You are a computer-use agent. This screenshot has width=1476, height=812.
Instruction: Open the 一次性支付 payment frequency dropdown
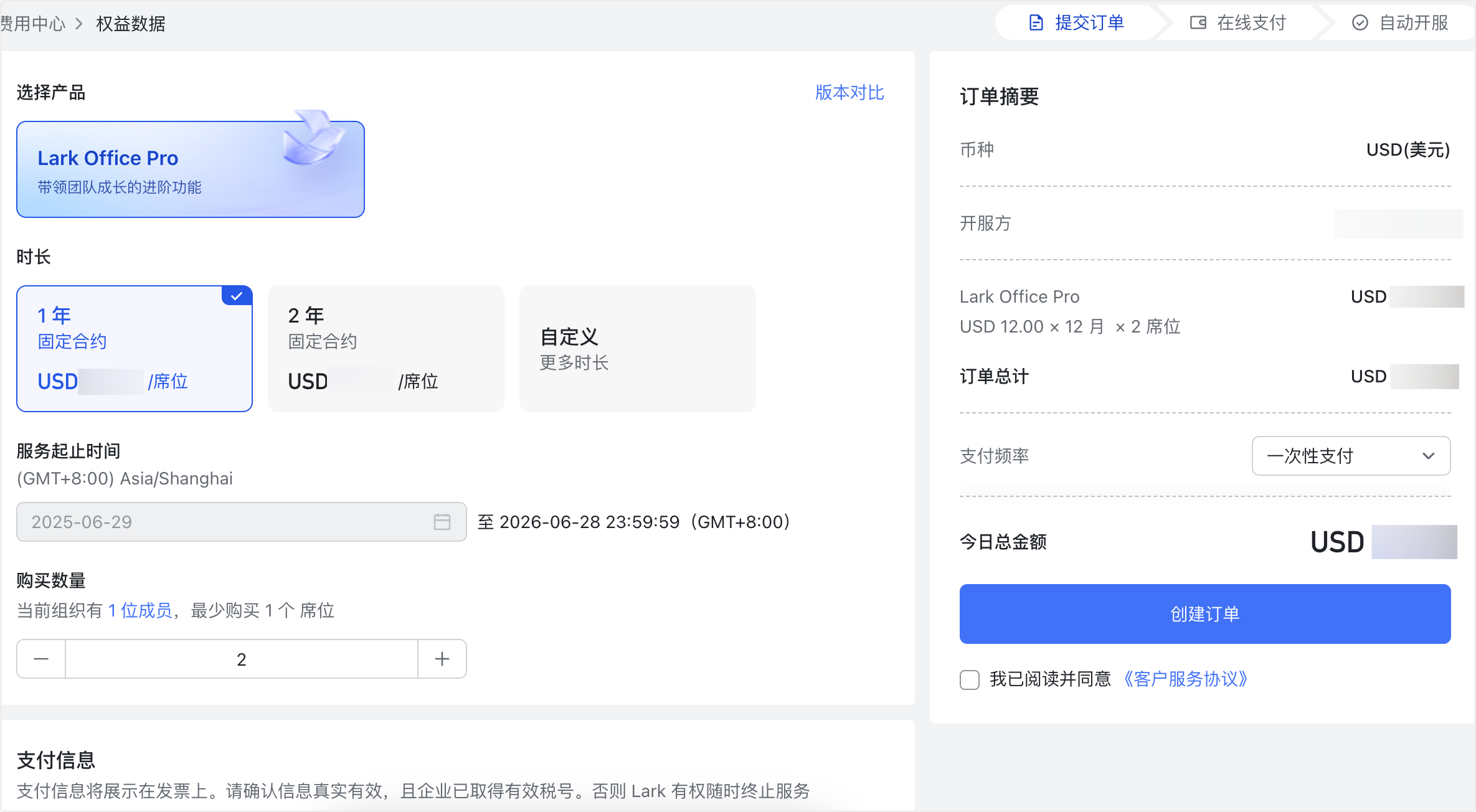[x=1351, y=456]
